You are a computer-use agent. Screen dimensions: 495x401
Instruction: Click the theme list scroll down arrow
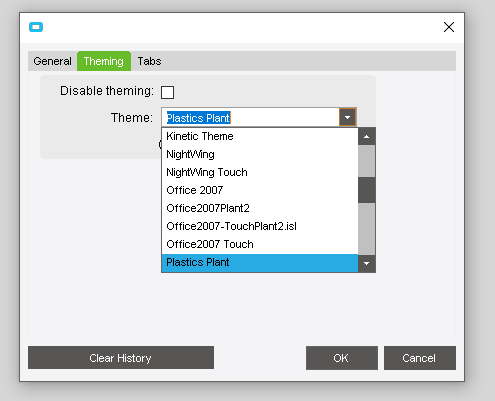[x=367, y=263]
